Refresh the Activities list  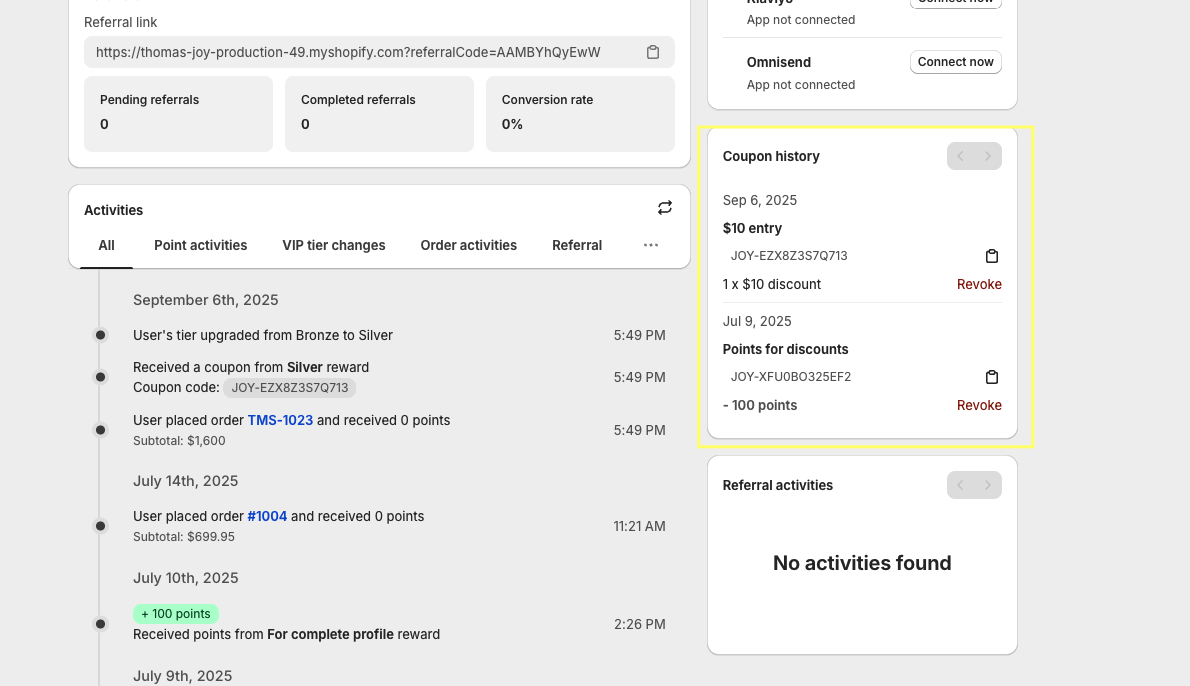pyautogui.click(x=665, y=208)
